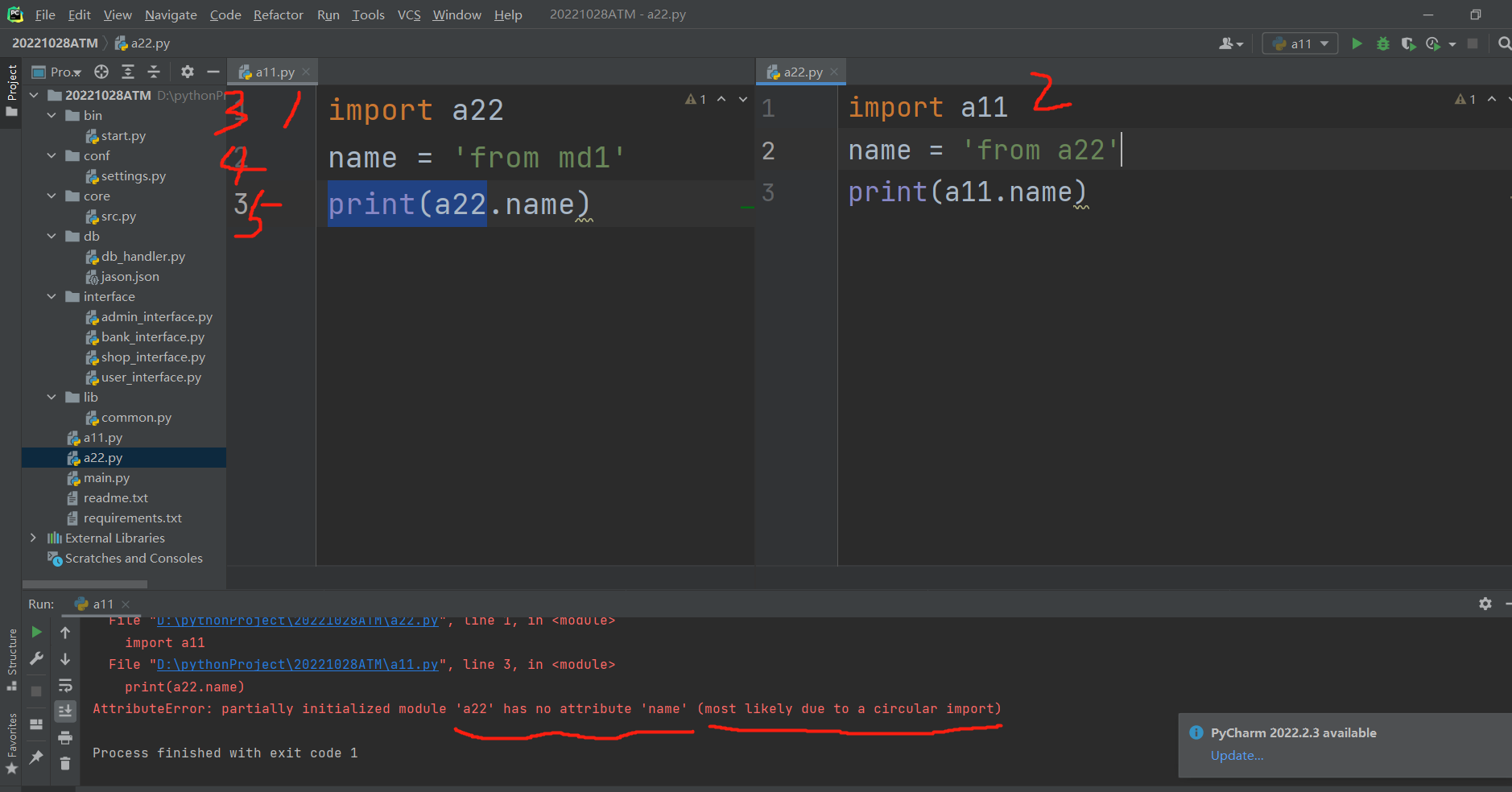The width and height of the screenshot is (1512, 792).
Task: Run the a11 configuration
Action: coord(1357,43)
